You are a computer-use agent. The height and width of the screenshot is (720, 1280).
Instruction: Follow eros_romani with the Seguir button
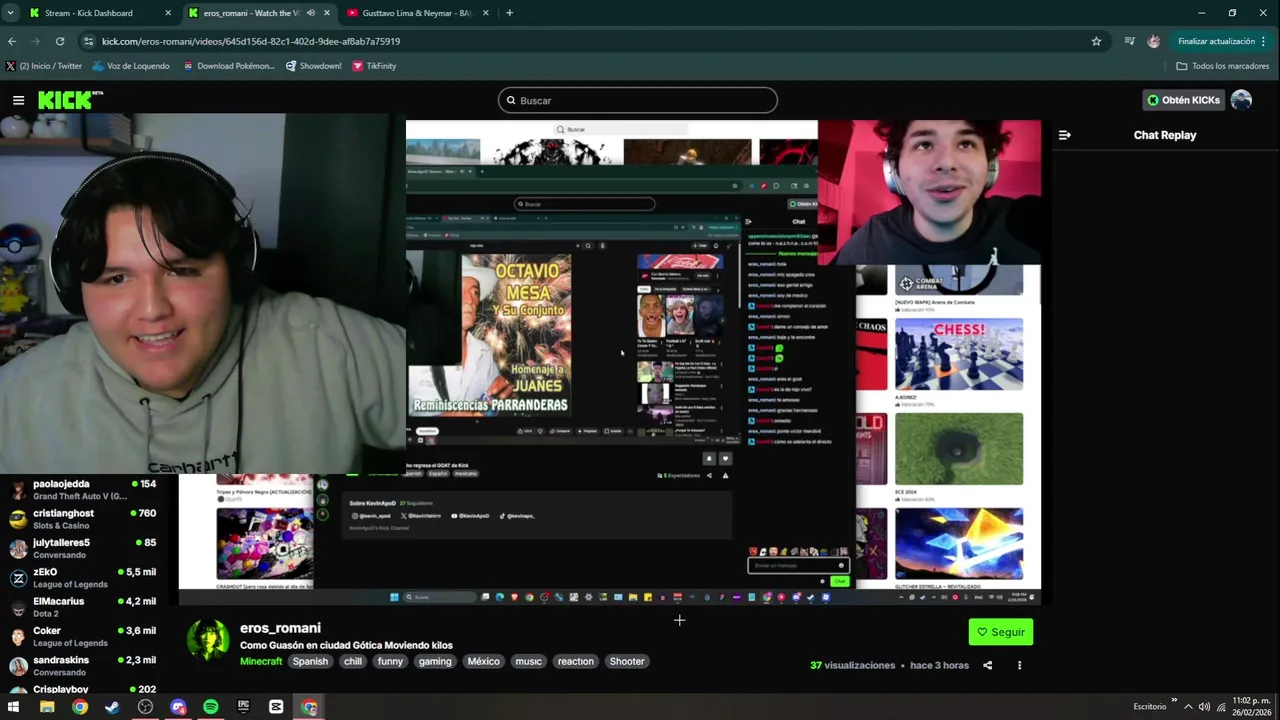tap(1001, 632)
